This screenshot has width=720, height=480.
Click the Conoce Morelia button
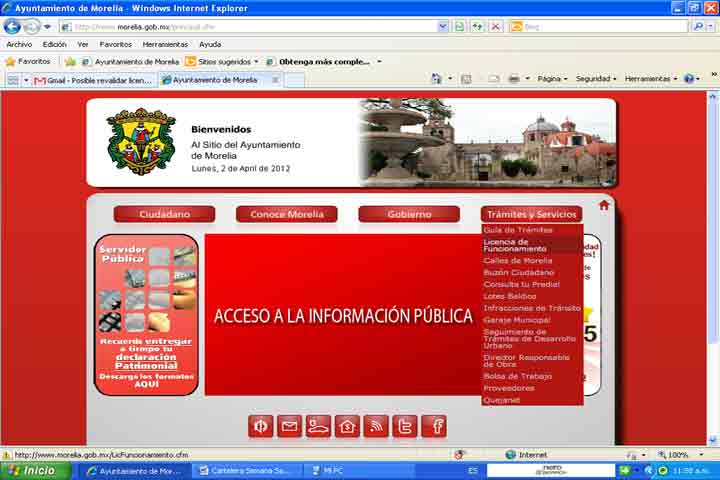click(286, 214)
